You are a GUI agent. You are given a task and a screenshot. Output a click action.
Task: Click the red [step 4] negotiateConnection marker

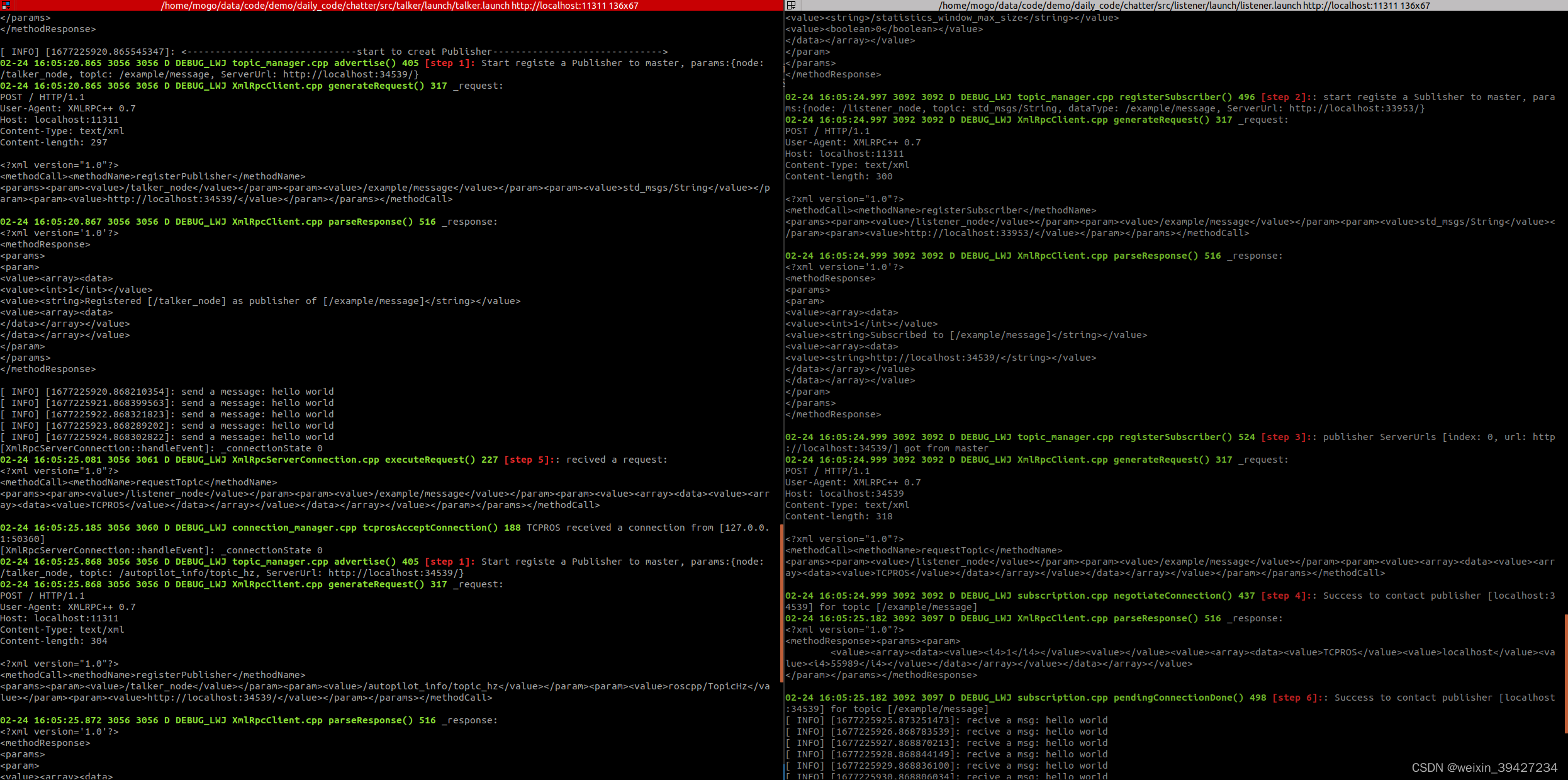(x=1284, y=596)
